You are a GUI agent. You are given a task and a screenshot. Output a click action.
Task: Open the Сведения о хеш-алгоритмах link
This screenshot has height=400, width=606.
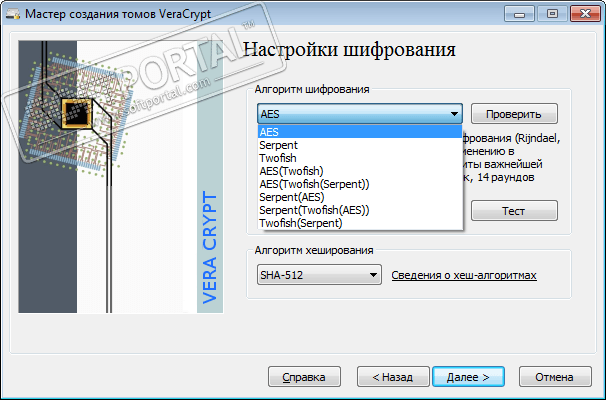coord(464,275)
